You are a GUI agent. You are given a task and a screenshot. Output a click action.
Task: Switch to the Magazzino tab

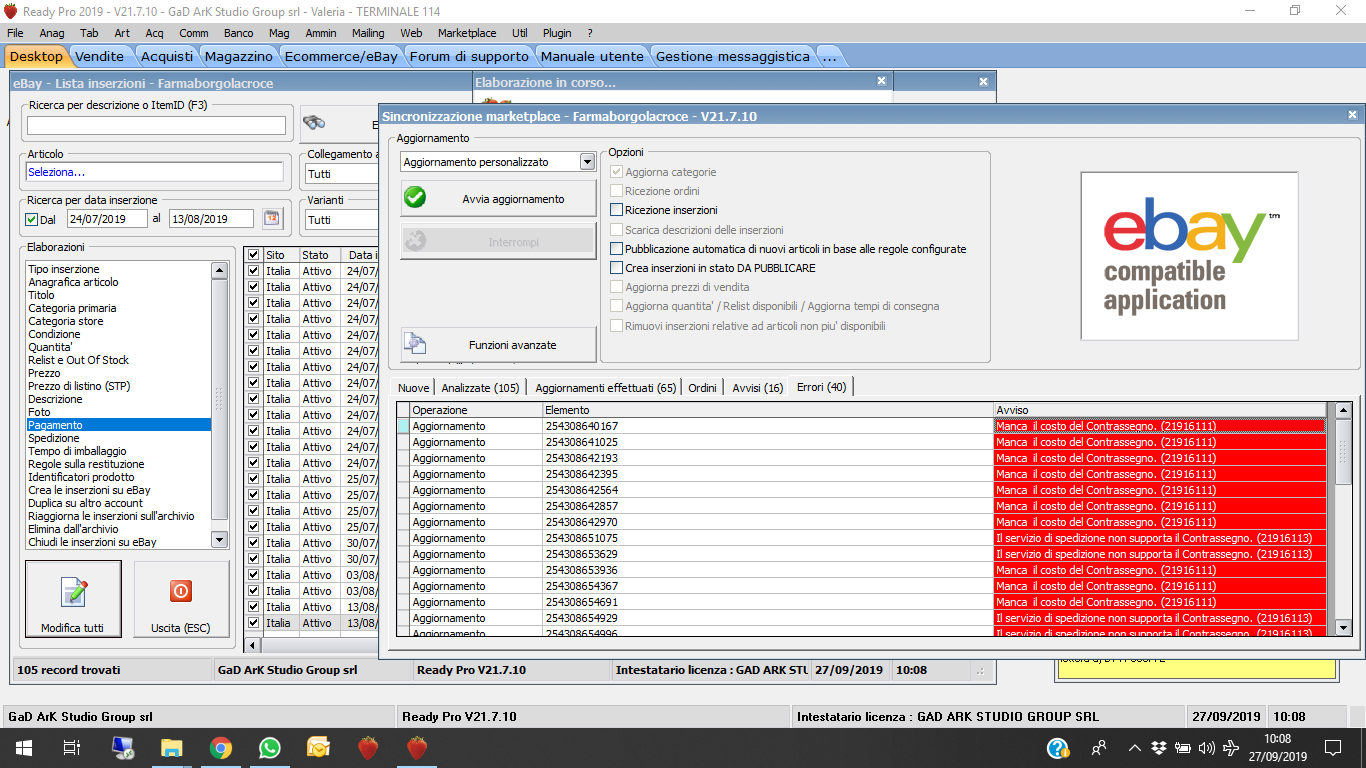[x=239, y=56]
